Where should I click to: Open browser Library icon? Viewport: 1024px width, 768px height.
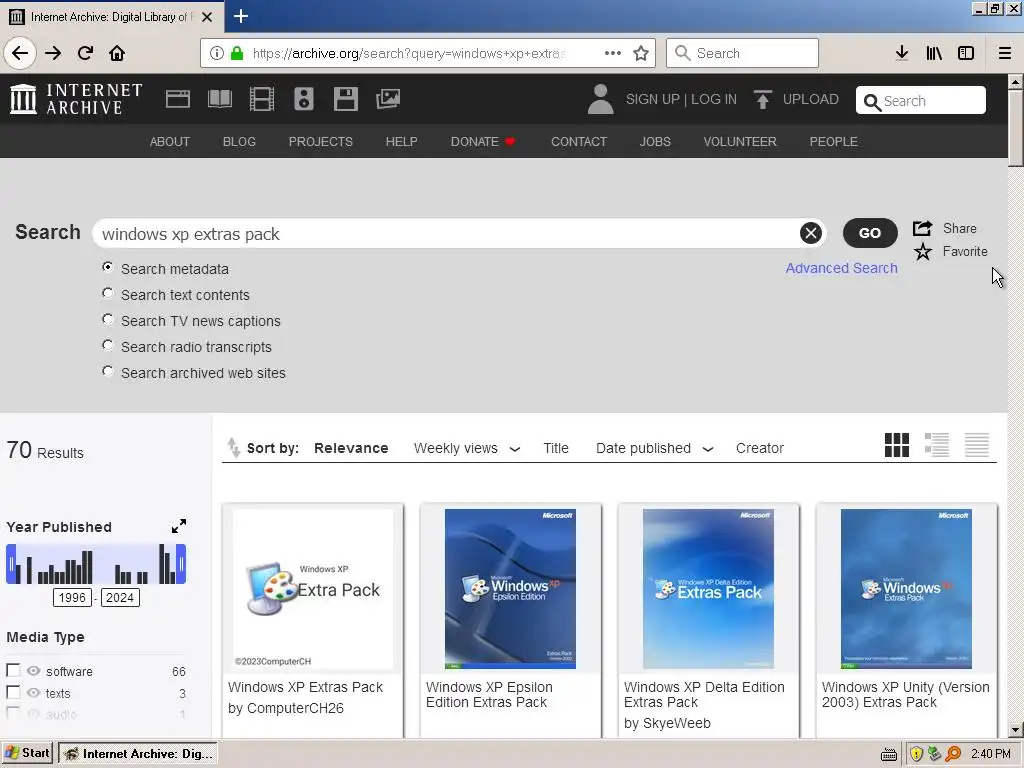click(x=934, y=53)
